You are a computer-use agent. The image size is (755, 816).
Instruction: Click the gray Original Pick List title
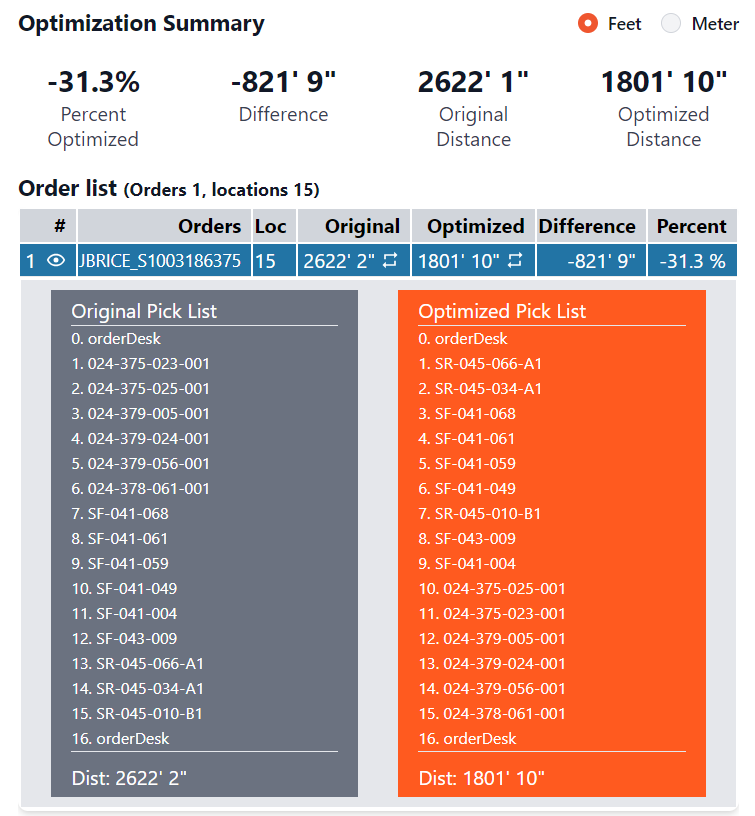[x=144, y=311]
